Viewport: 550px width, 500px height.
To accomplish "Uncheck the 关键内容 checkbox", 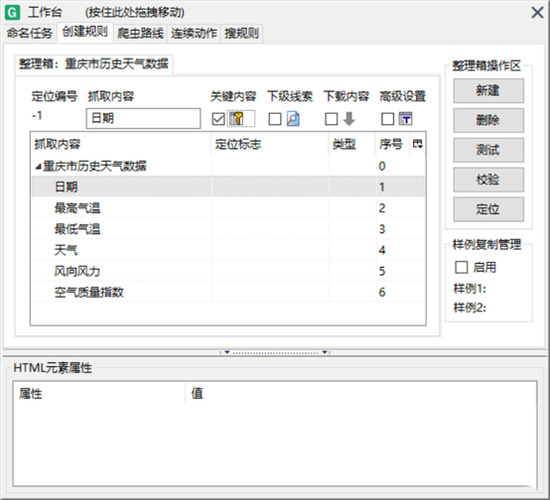I will (218, 119).
